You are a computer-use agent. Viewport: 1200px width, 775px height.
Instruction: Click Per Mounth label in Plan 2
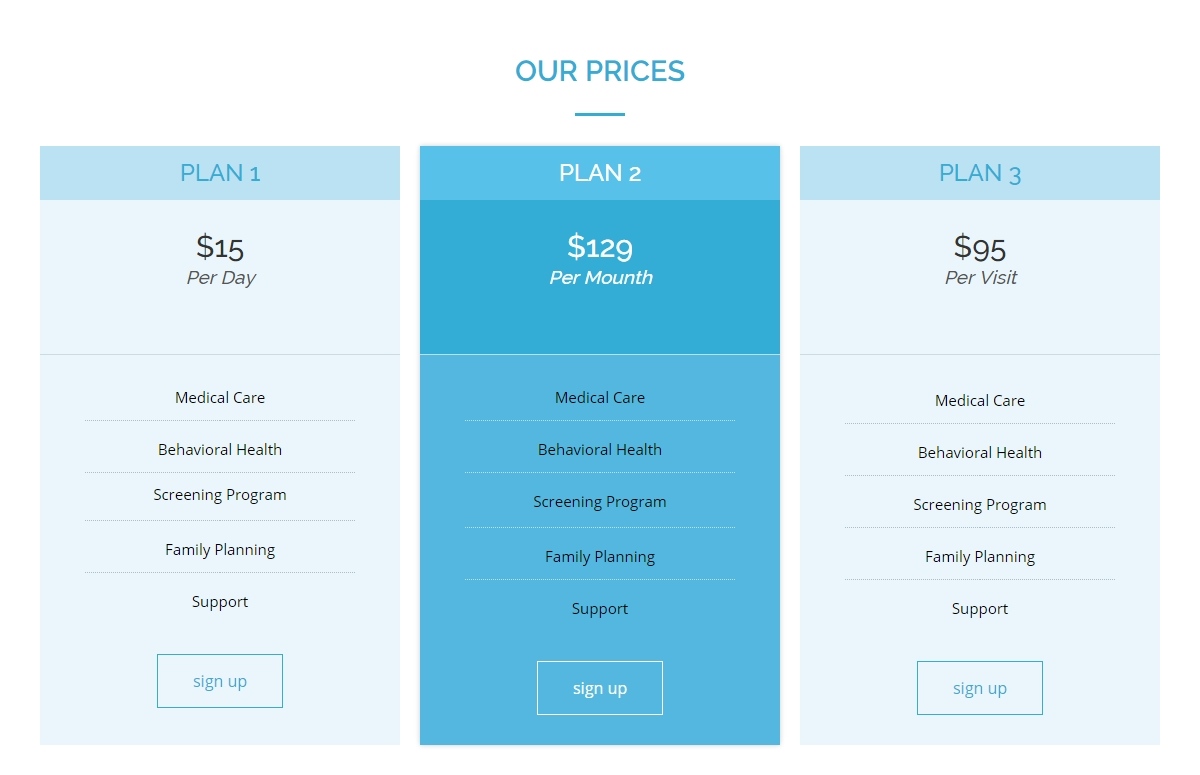click(x=601, y=278)
